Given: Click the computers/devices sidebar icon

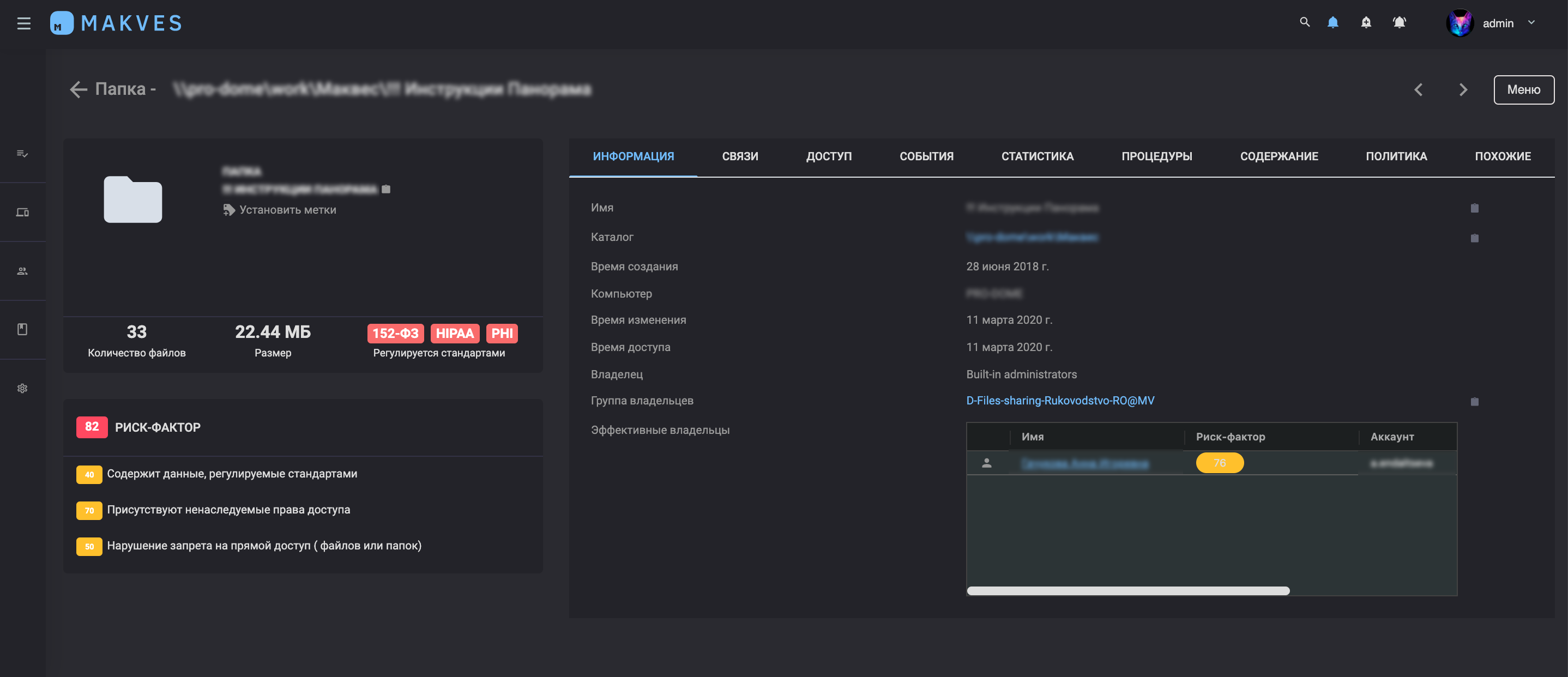Looking at the screenshot, I should 22,213.
